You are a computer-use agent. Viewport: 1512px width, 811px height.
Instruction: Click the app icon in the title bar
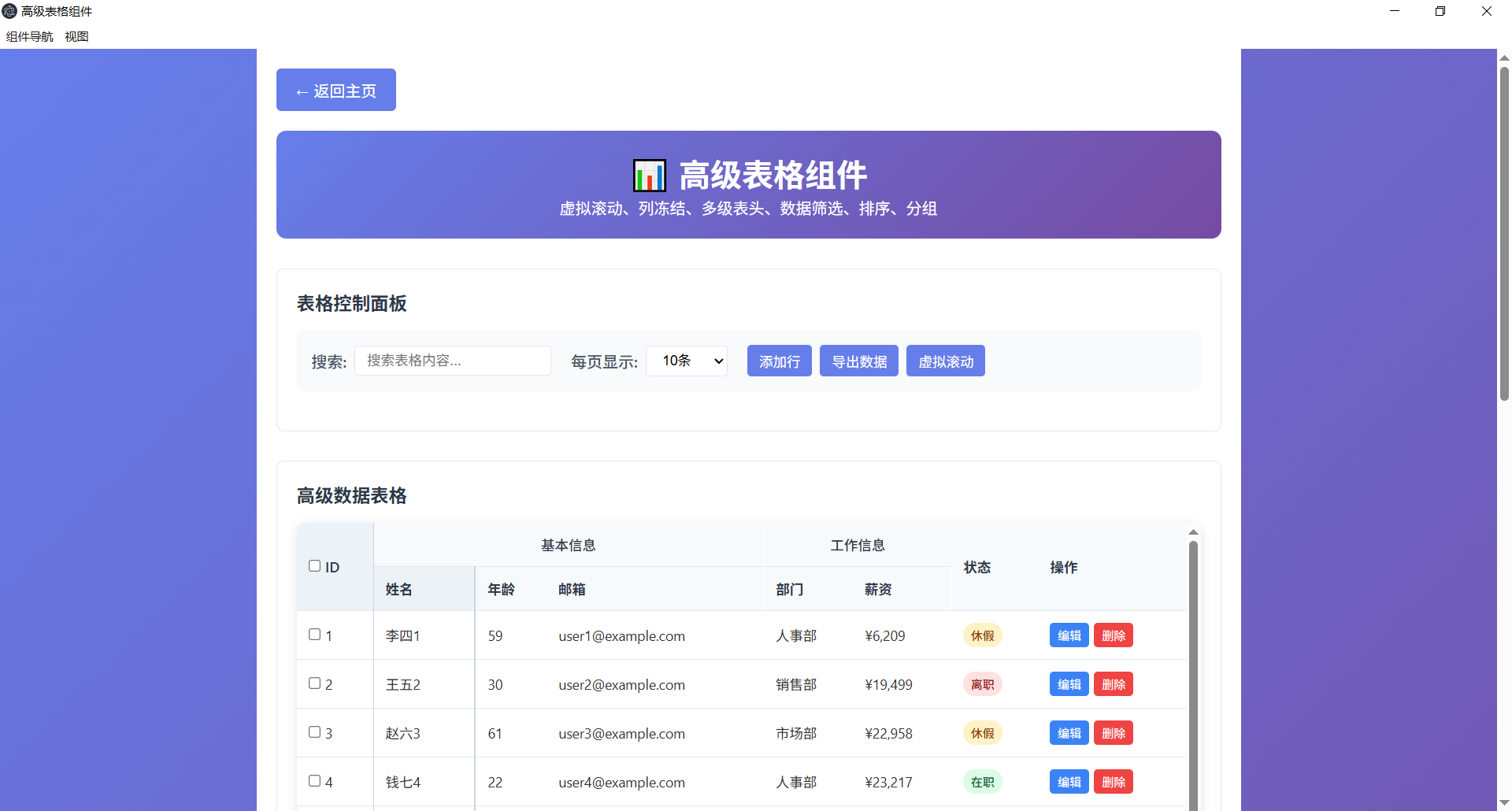click(9, 11)
